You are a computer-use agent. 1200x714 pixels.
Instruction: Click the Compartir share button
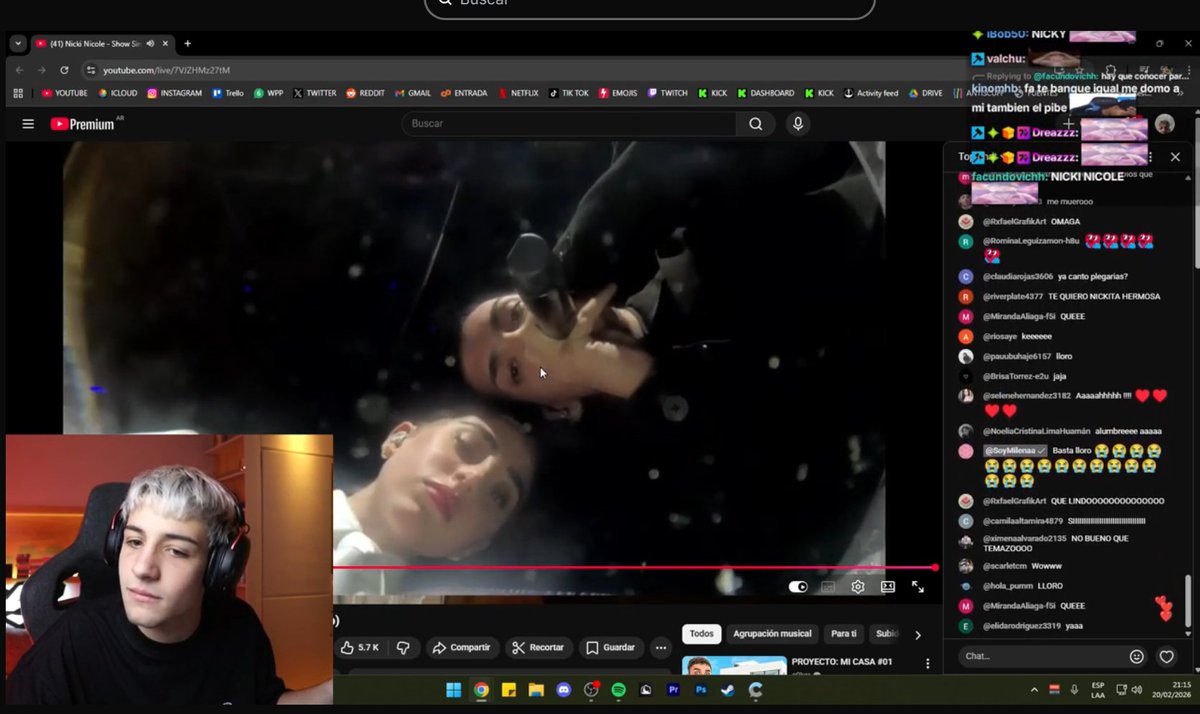click(x=461, y=648)
